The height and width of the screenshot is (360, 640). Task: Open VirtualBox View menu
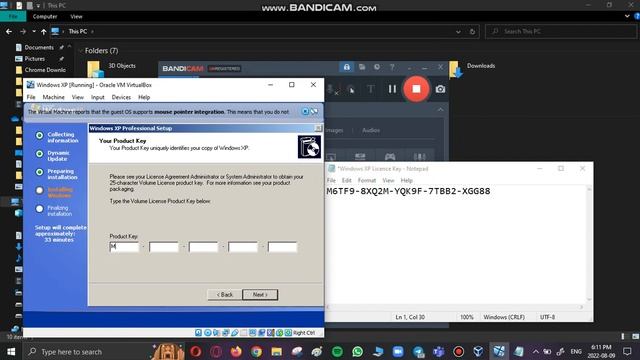[x=78, y=97]
